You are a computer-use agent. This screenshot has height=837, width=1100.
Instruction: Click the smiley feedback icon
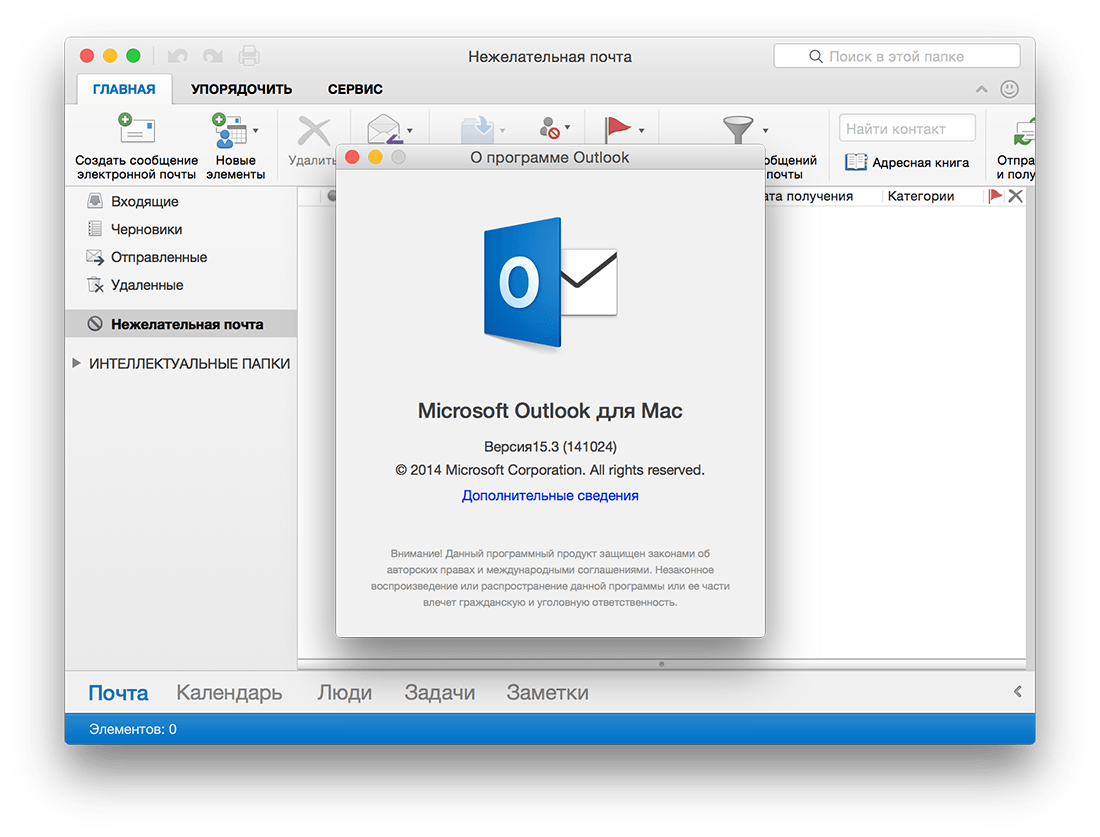tap(1010, 89)
